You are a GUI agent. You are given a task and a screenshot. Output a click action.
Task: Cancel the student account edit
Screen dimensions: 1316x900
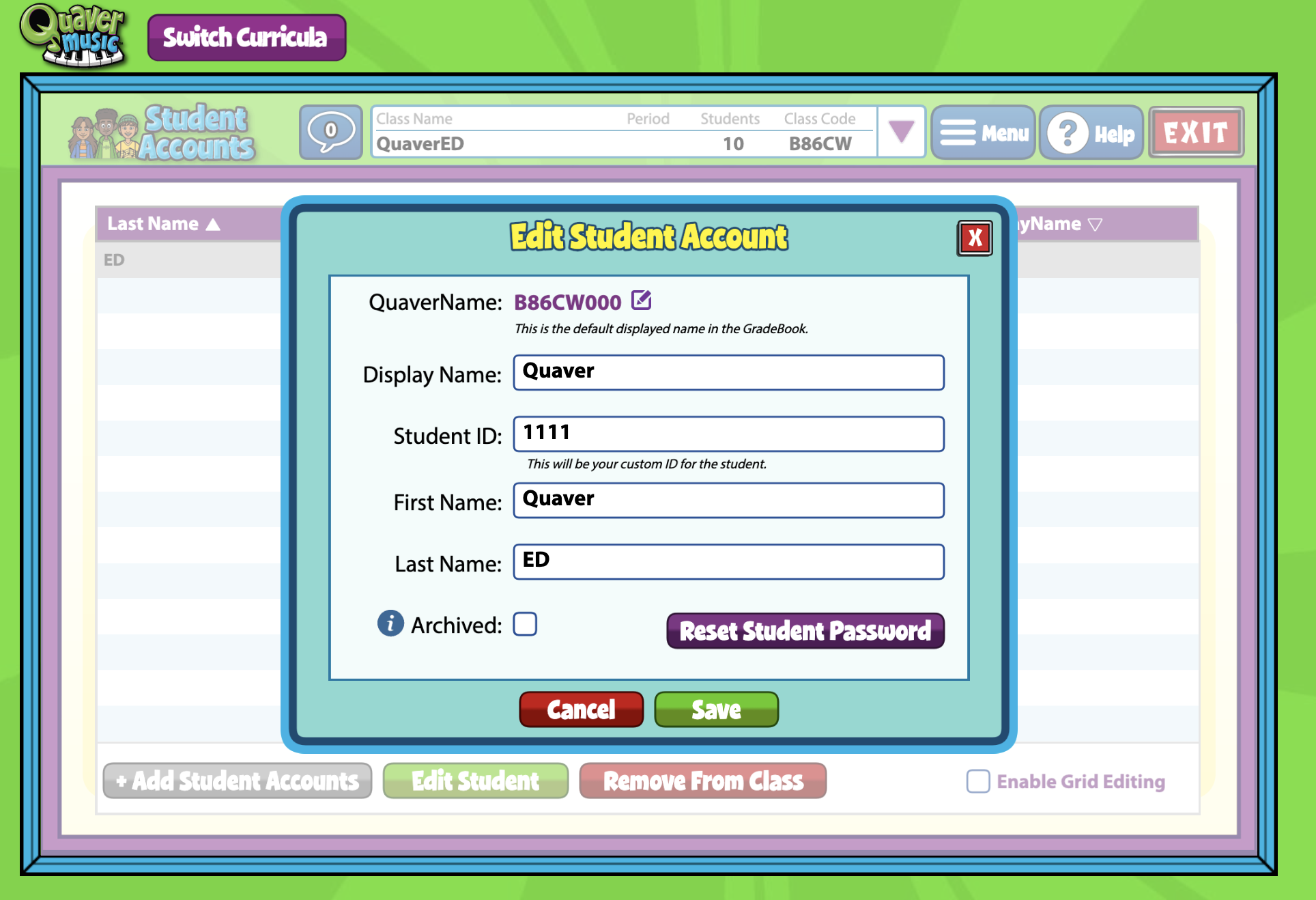click(x=582, y=709)
